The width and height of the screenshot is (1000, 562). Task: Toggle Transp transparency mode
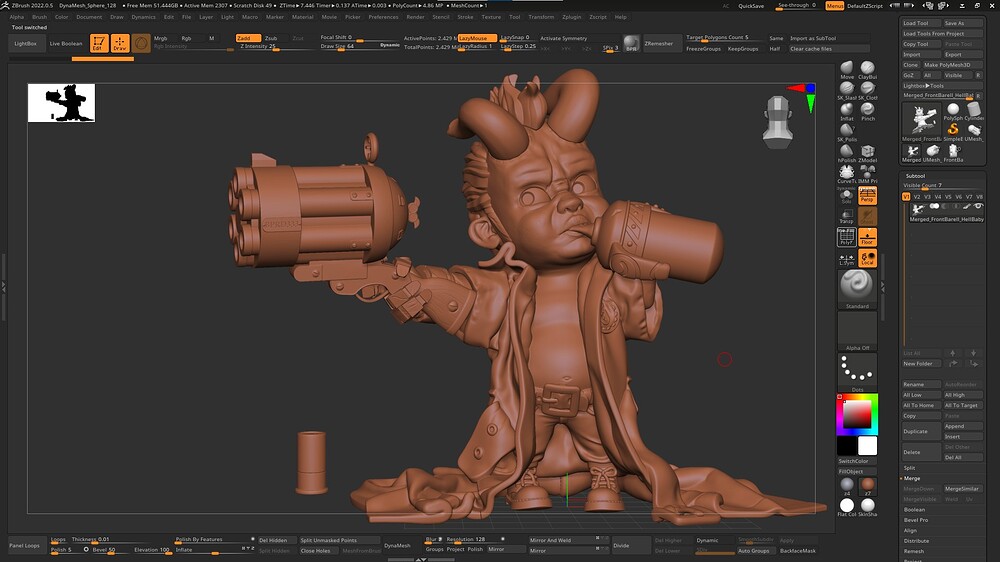pyautogui.click(x=846, y=217)
